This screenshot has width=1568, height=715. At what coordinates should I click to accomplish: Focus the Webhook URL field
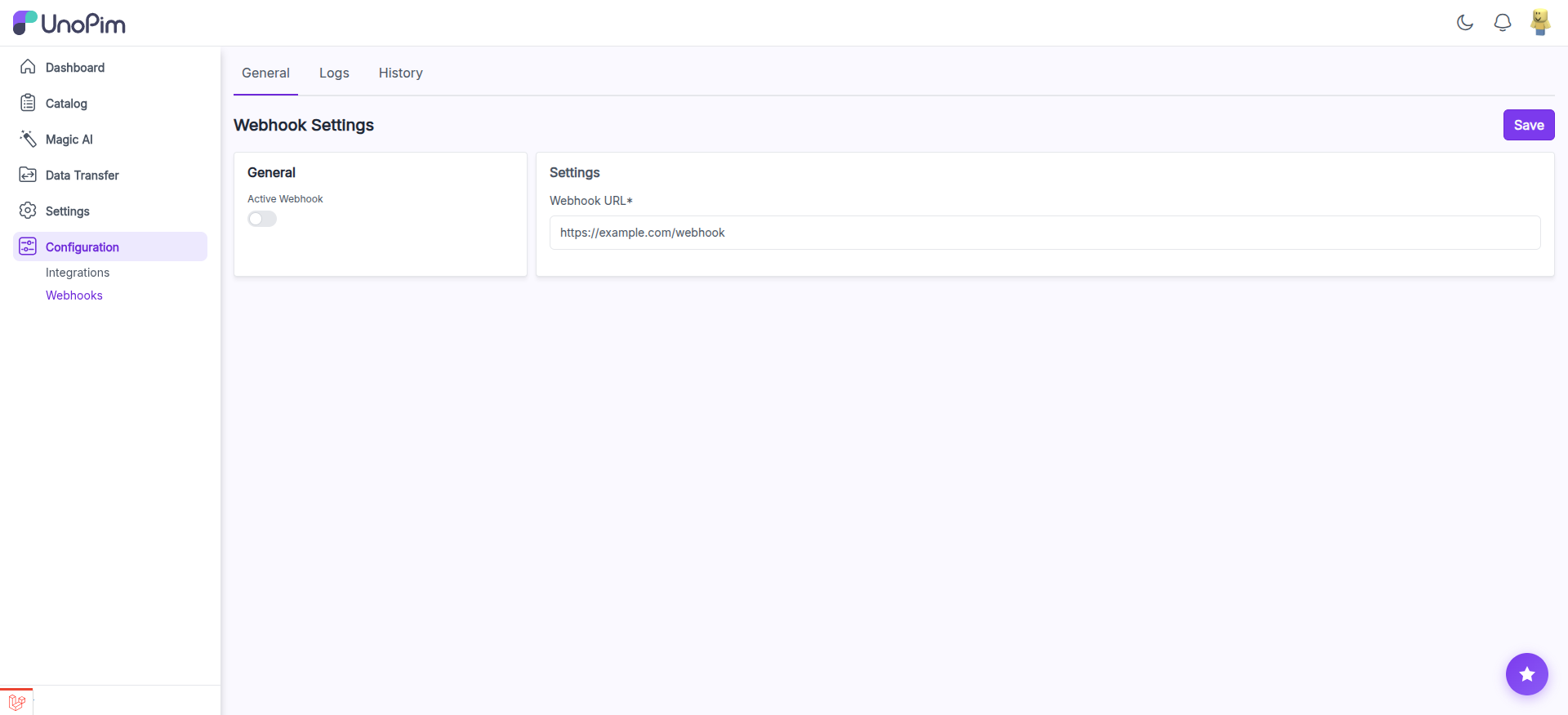pos(1045,233)
